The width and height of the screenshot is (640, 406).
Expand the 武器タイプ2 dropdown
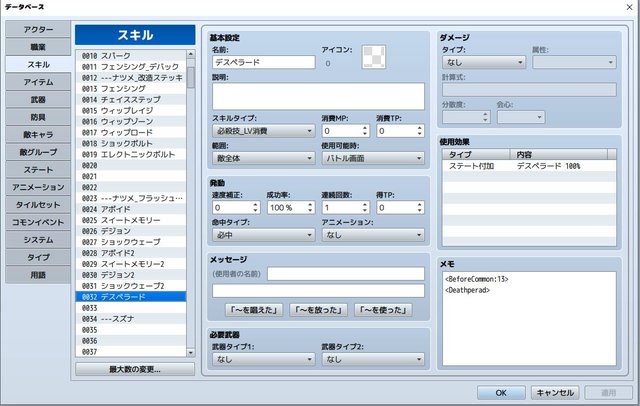373,359
